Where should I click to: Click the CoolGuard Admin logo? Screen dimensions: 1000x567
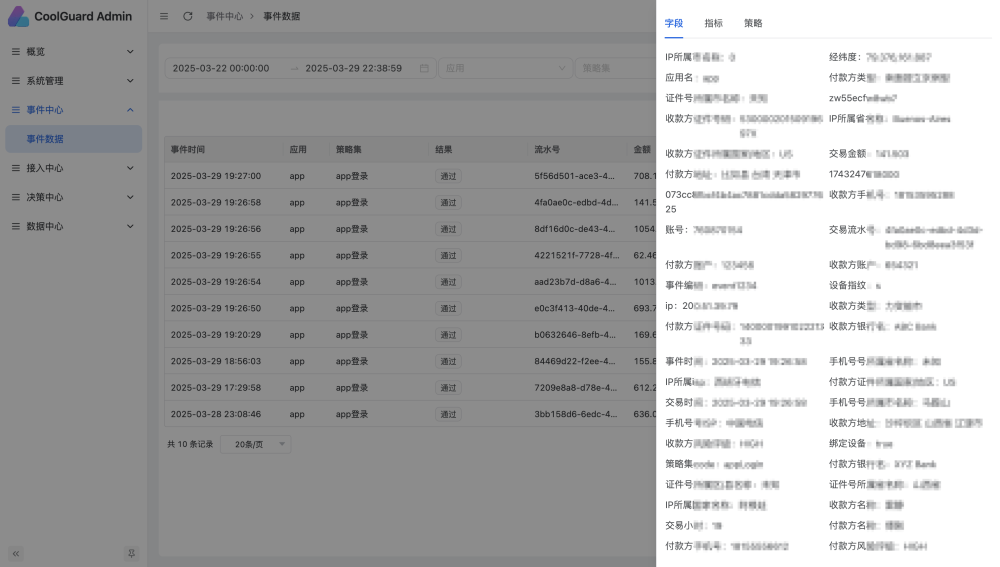click(18, 16)
